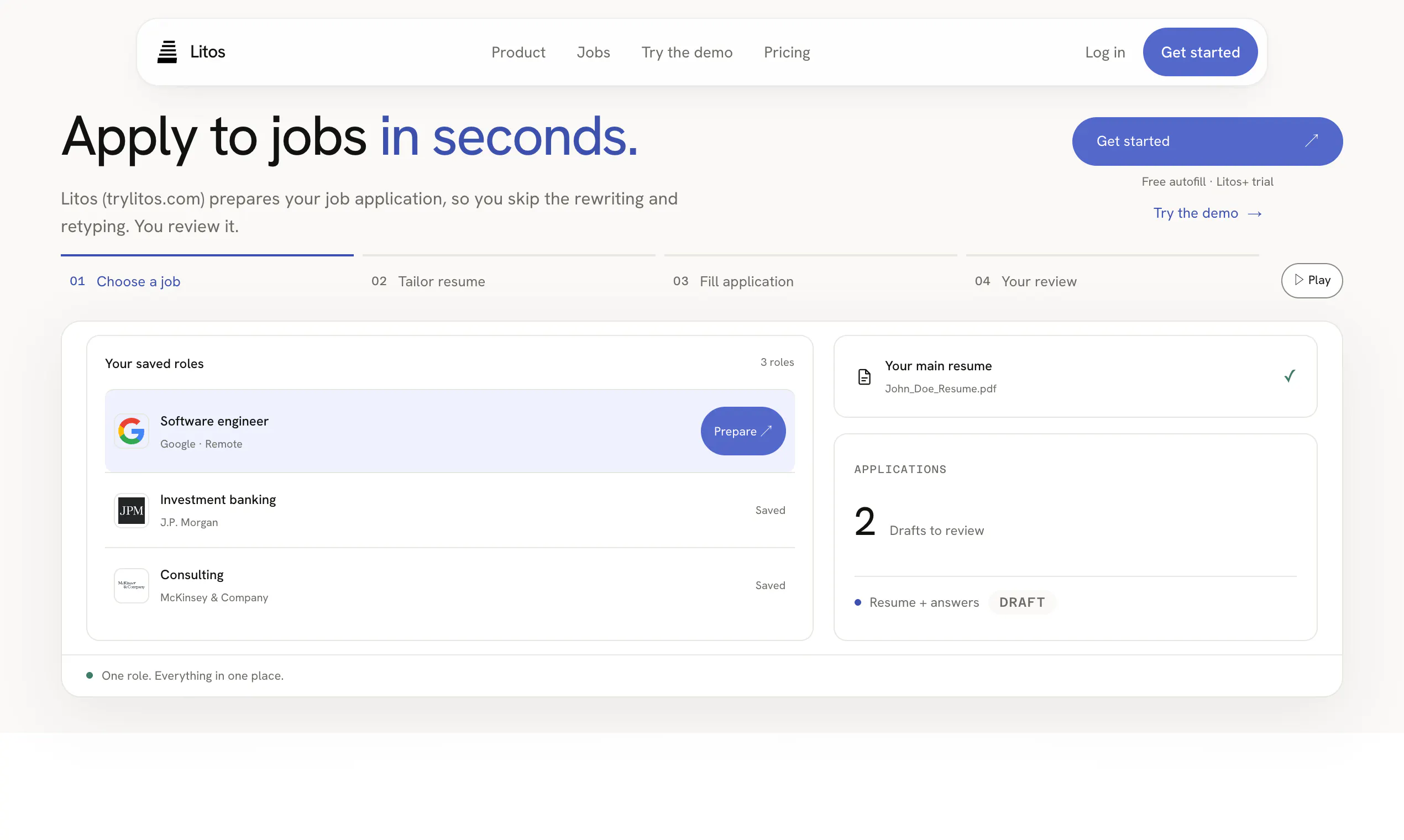The image size is (1404, 840).
Task: Select the Consulting role row
Action: [x=449, y=585]
